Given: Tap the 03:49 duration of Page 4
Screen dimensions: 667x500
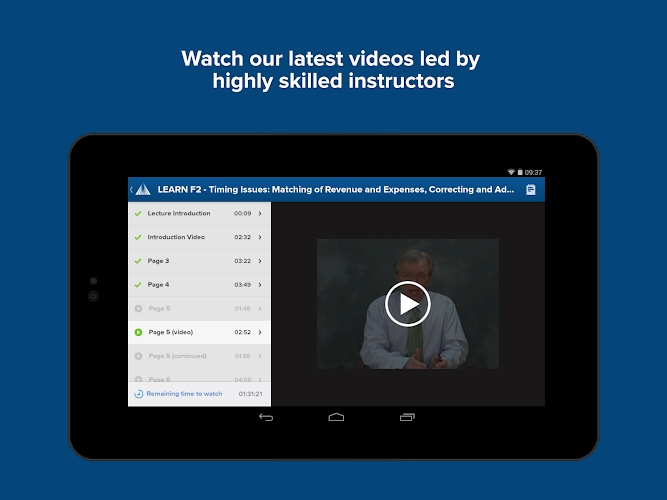Looking at the screenshot, I should (x=242, y=285).
